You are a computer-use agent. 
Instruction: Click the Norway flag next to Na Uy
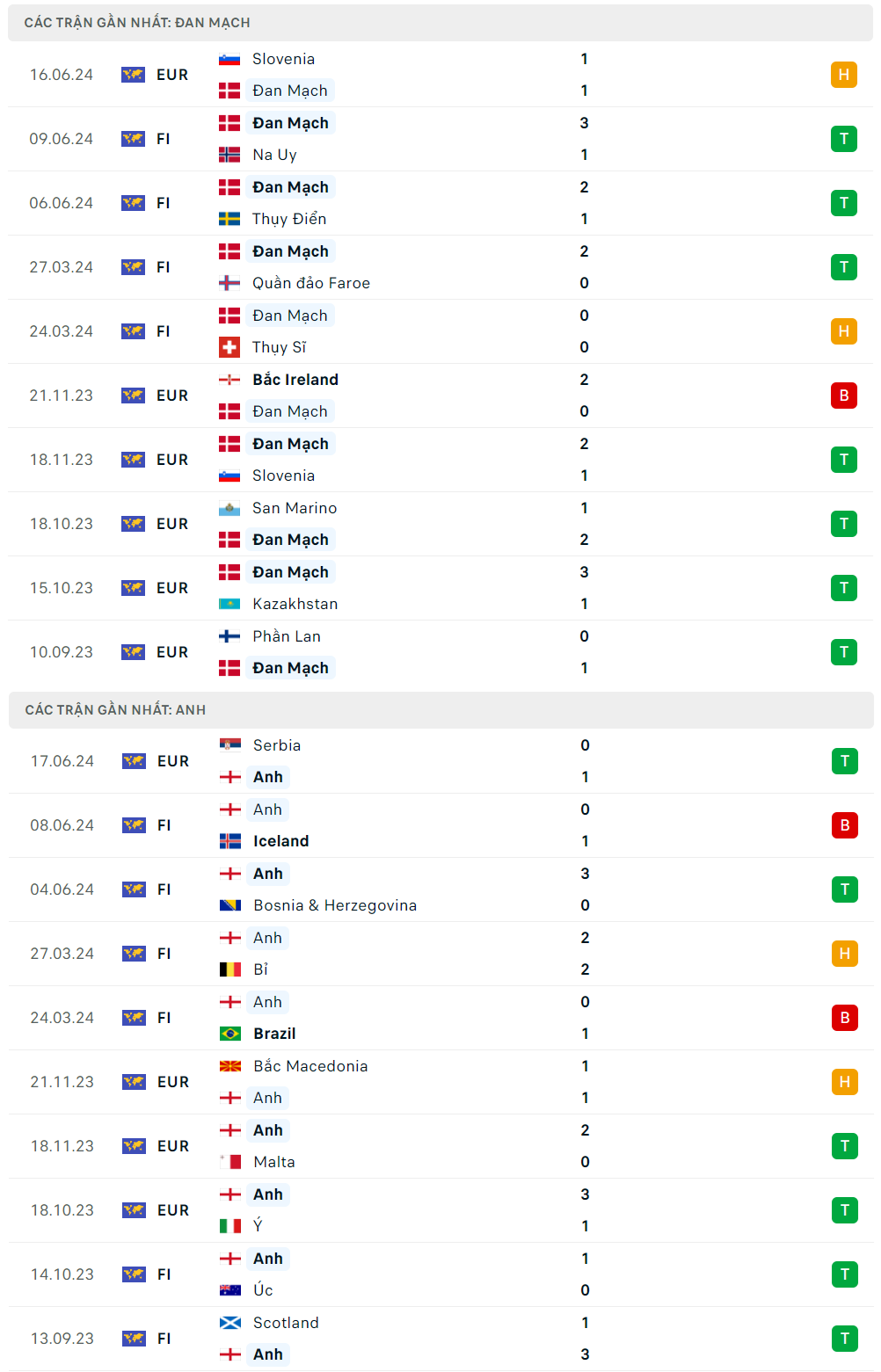(x=229, y=155)
